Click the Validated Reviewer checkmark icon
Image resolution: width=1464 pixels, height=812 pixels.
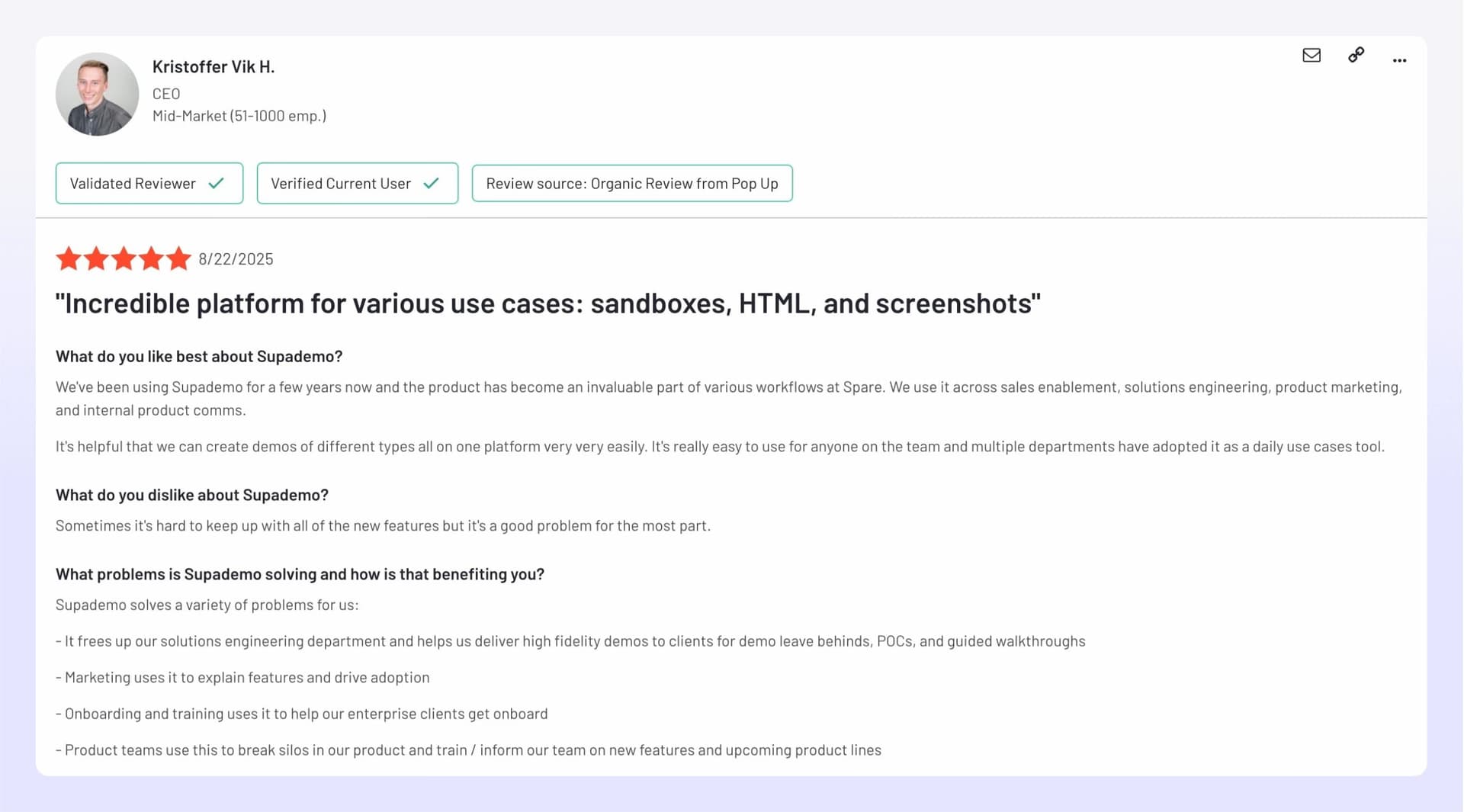pyautogui.click(x=217, y=184)
